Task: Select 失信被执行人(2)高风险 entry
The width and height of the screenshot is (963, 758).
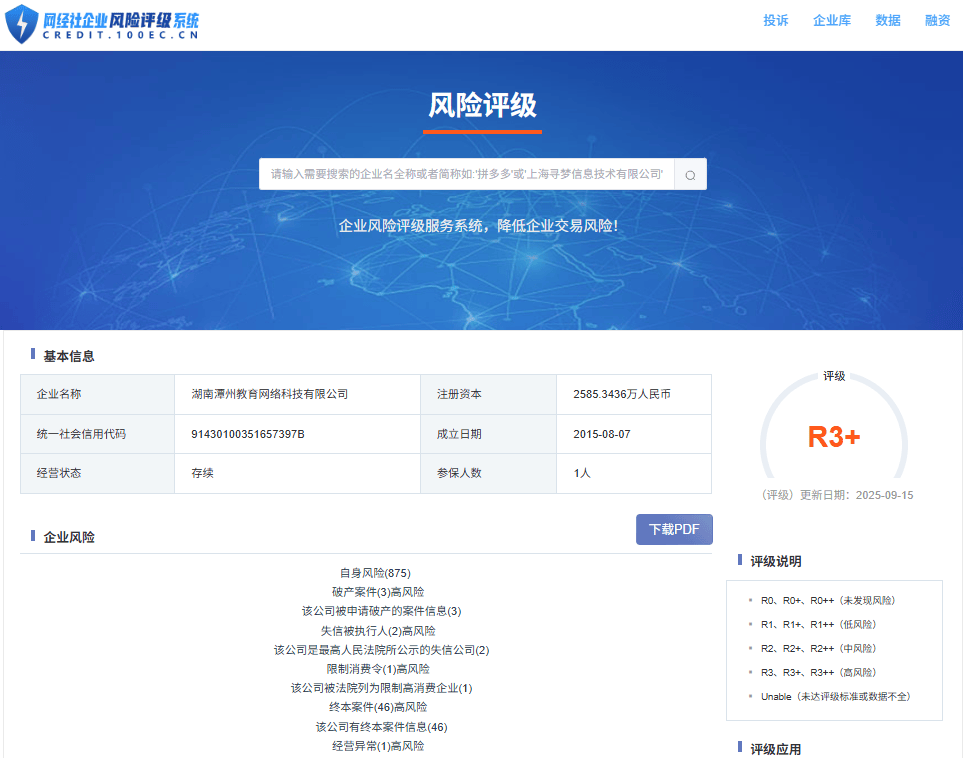Action: pyautogui.click(x=378, y=631)
